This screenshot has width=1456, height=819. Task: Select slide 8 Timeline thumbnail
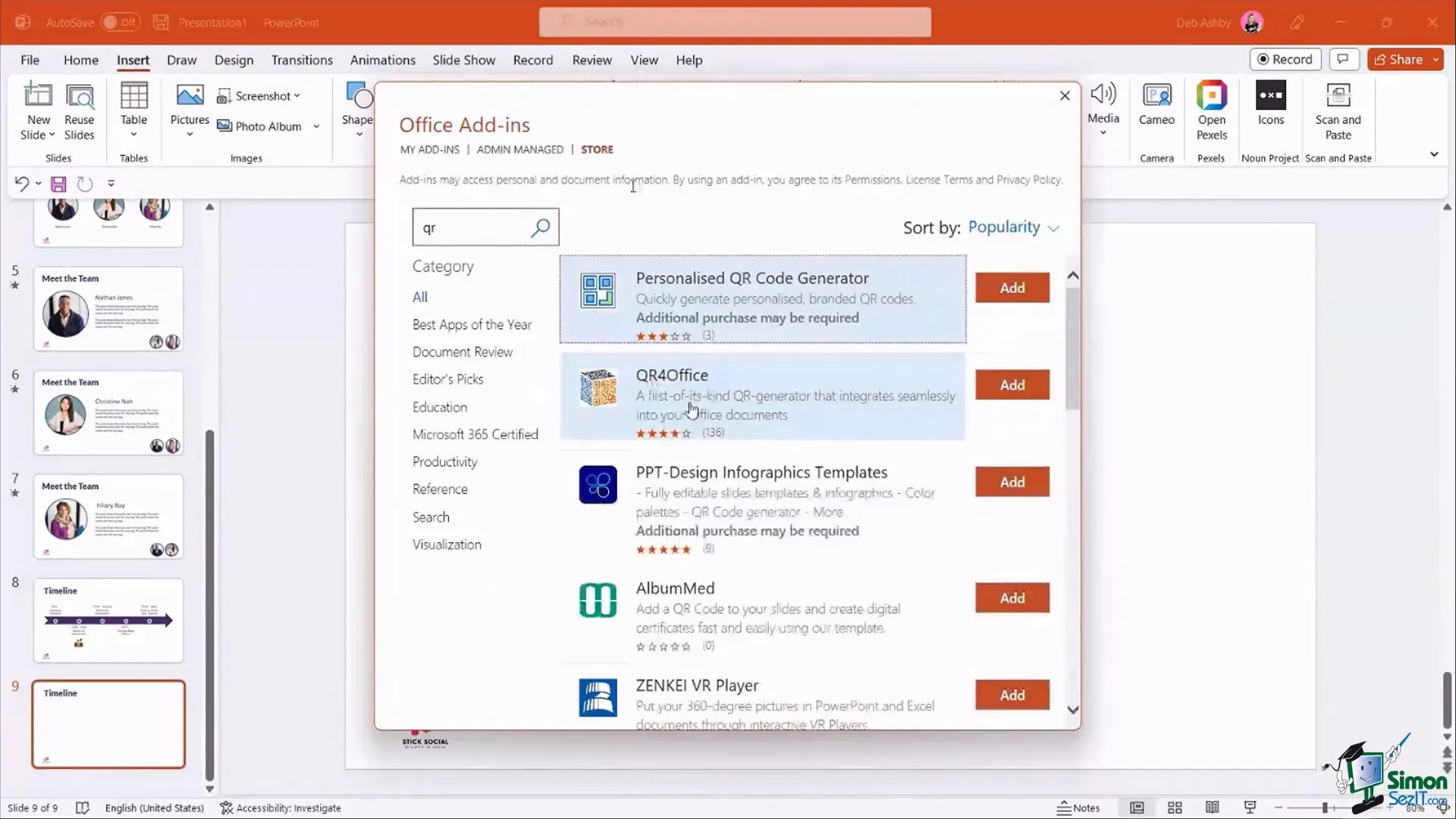click(x=108, y=620)
